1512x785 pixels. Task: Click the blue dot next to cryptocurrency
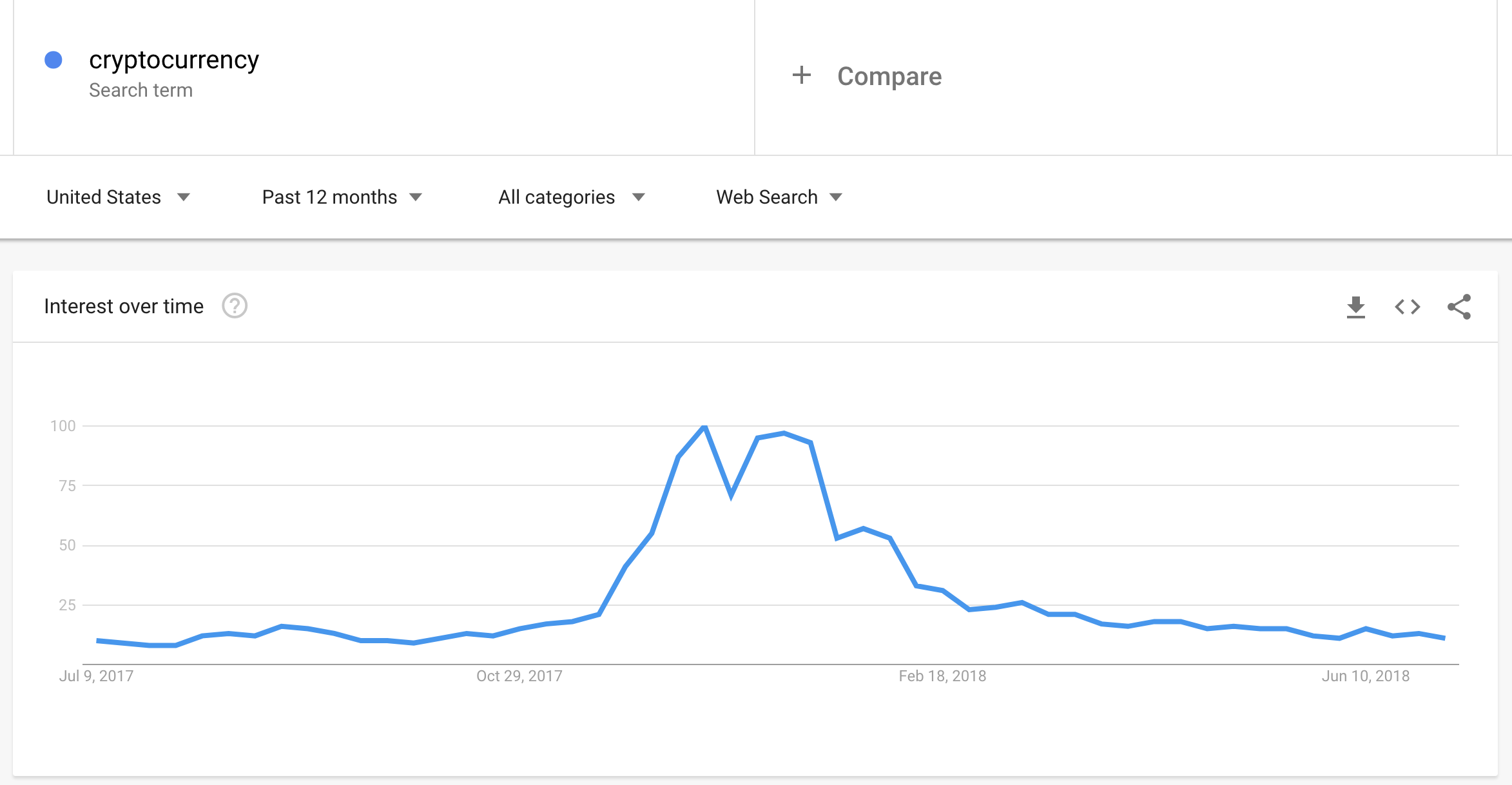tap(53, 60)
